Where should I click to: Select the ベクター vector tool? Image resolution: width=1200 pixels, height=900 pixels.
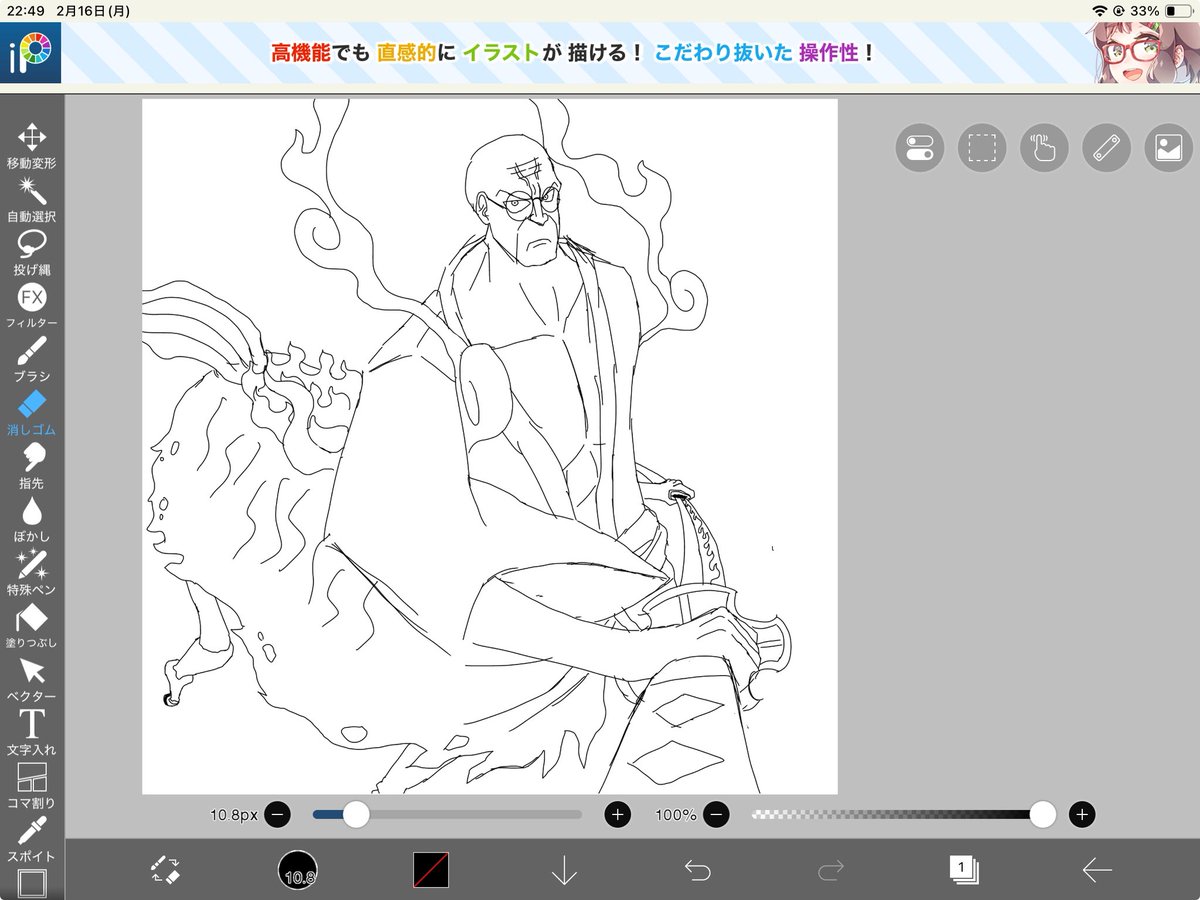[x=32, y=679]
